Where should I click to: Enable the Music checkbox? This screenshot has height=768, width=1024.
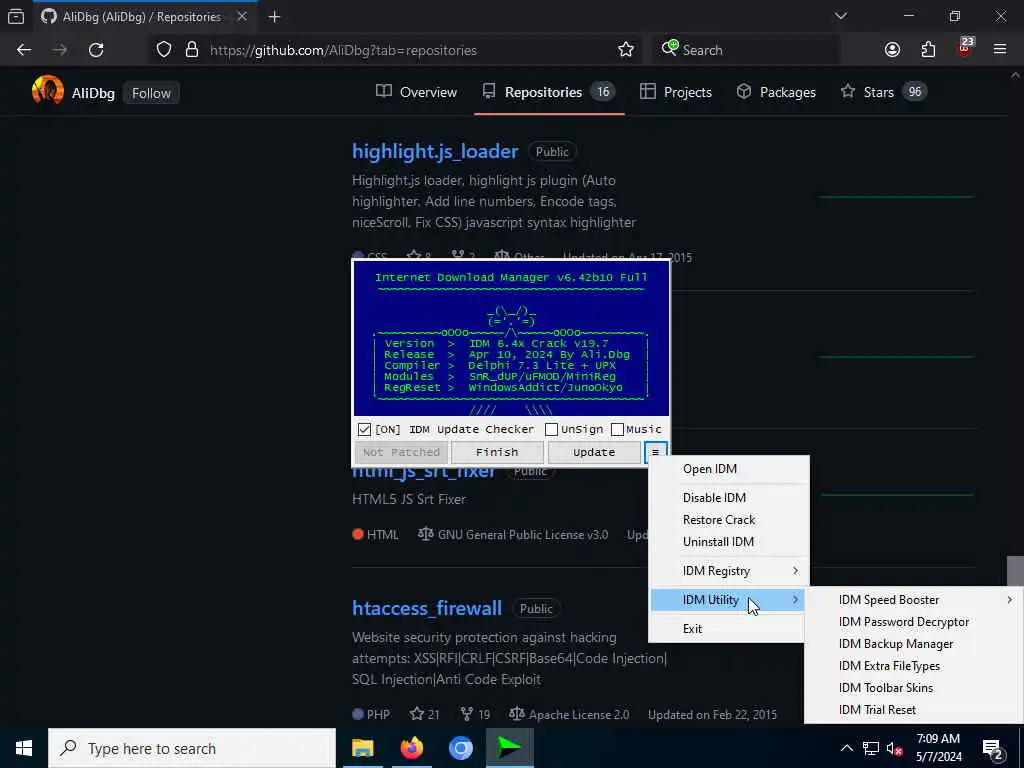coord(617,430)
